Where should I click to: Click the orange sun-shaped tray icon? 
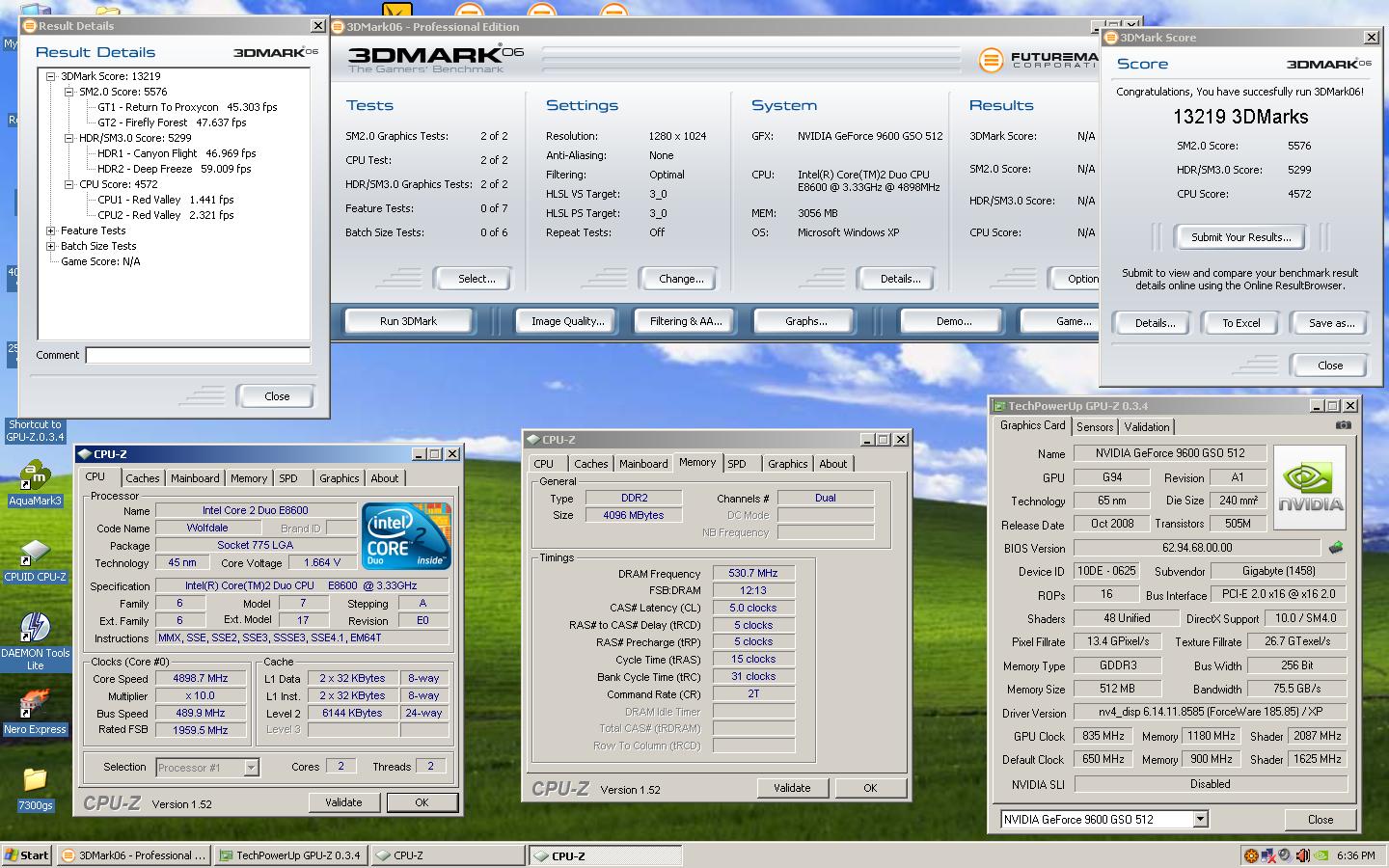pyautogui.click(x=1250, y=855)
